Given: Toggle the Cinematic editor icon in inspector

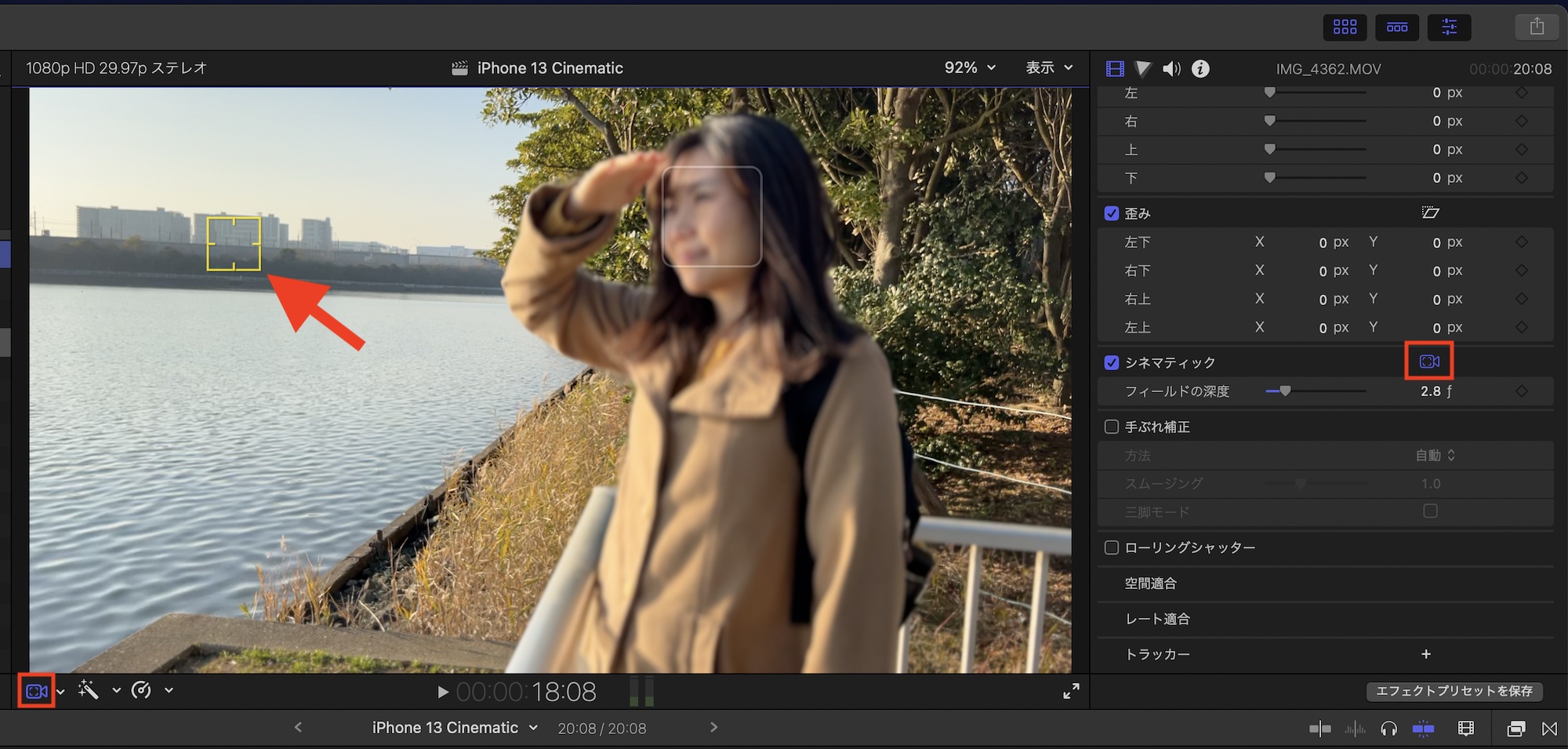Looking at the screenshot, I should point(1429,362).
